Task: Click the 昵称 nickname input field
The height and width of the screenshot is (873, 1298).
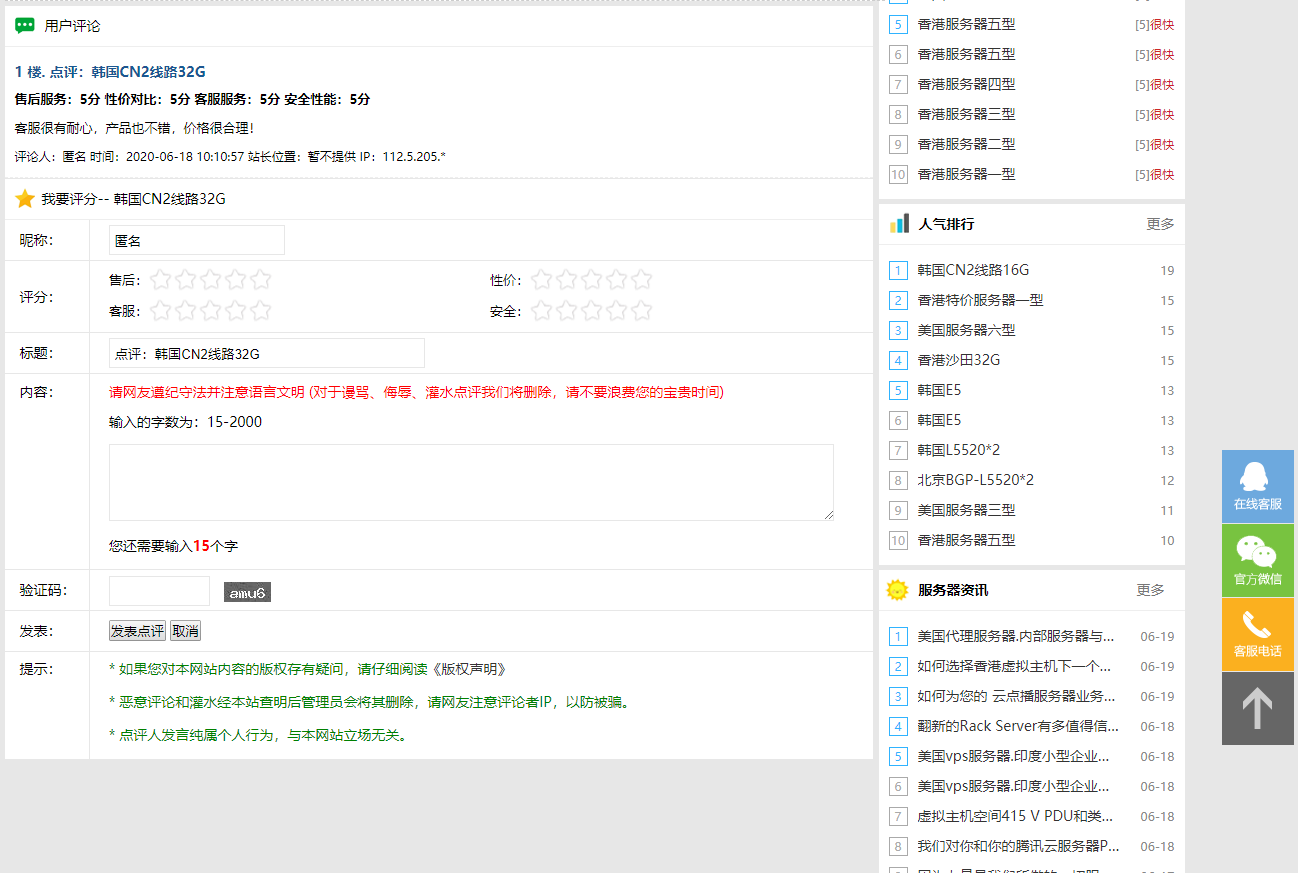Action: (x=197, y=240)
